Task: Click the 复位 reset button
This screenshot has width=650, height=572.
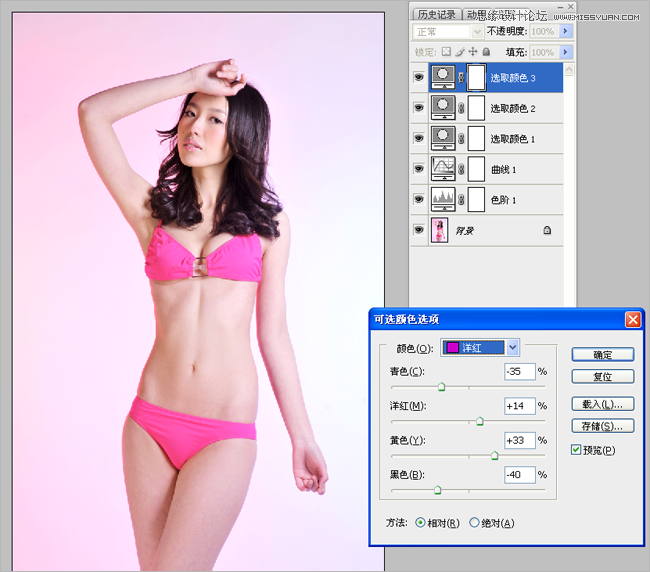Action: (x=603, y=376)
